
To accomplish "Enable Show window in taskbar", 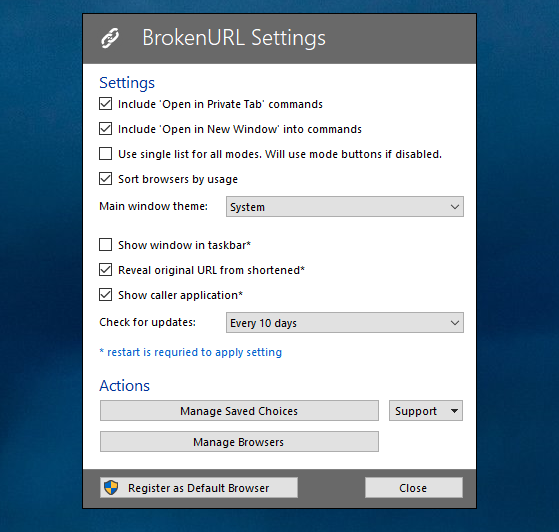I will coord(106,245).
